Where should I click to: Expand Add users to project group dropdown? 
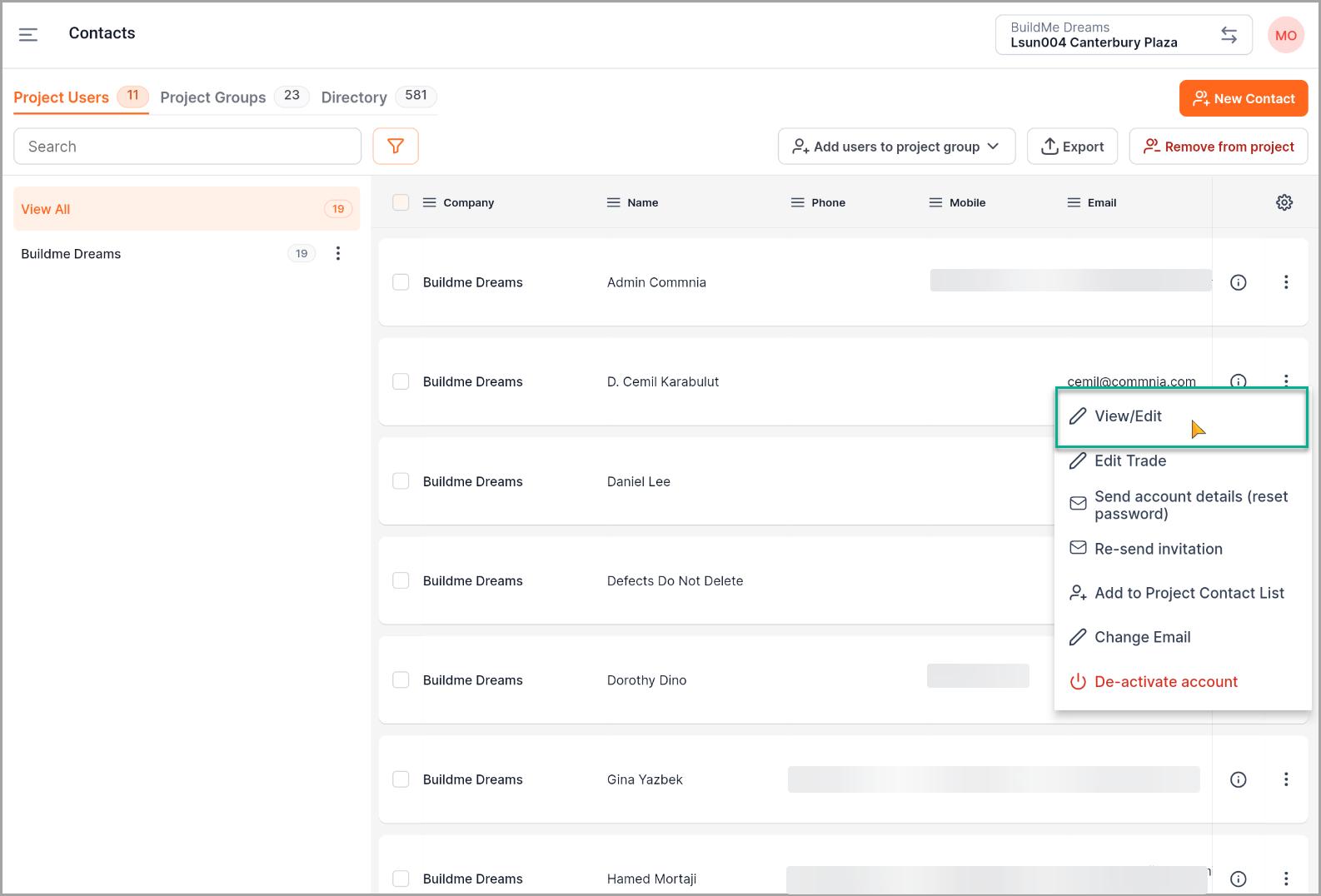pos(896,147)
